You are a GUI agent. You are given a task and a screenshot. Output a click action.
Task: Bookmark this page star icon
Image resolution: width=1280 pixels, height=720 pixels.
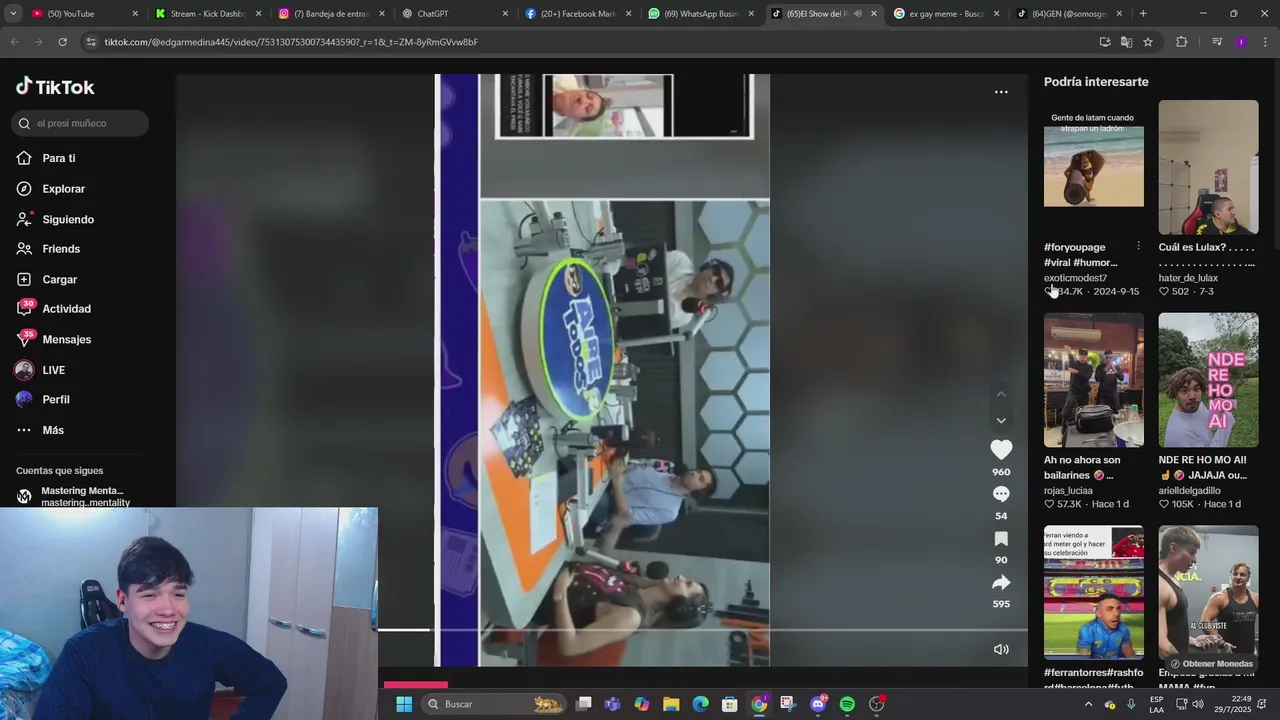point(1148,42)
